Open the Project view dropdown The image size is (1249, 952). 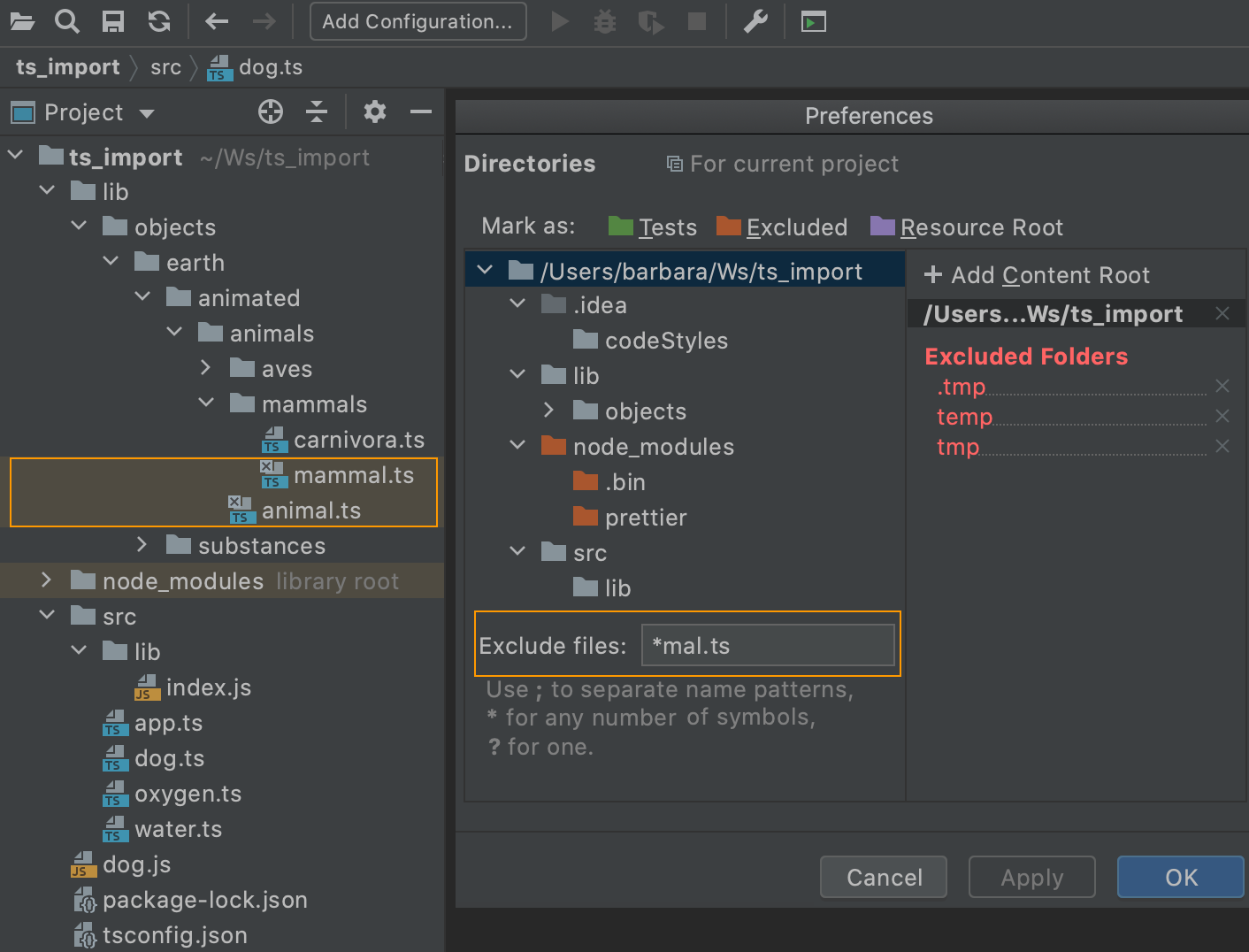147,113
